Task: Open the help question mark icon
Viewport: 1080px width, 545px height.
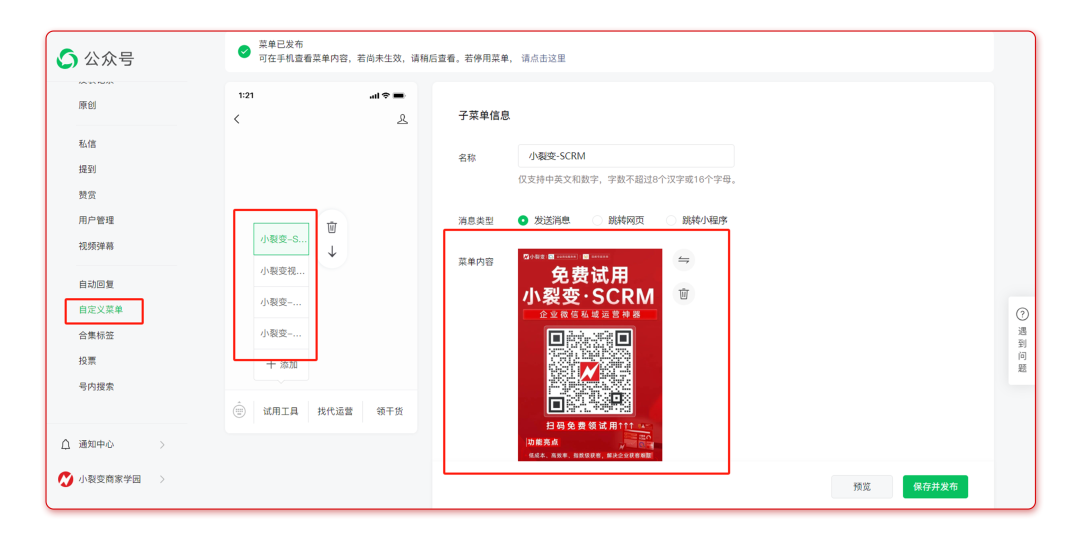Action: 1022,314
